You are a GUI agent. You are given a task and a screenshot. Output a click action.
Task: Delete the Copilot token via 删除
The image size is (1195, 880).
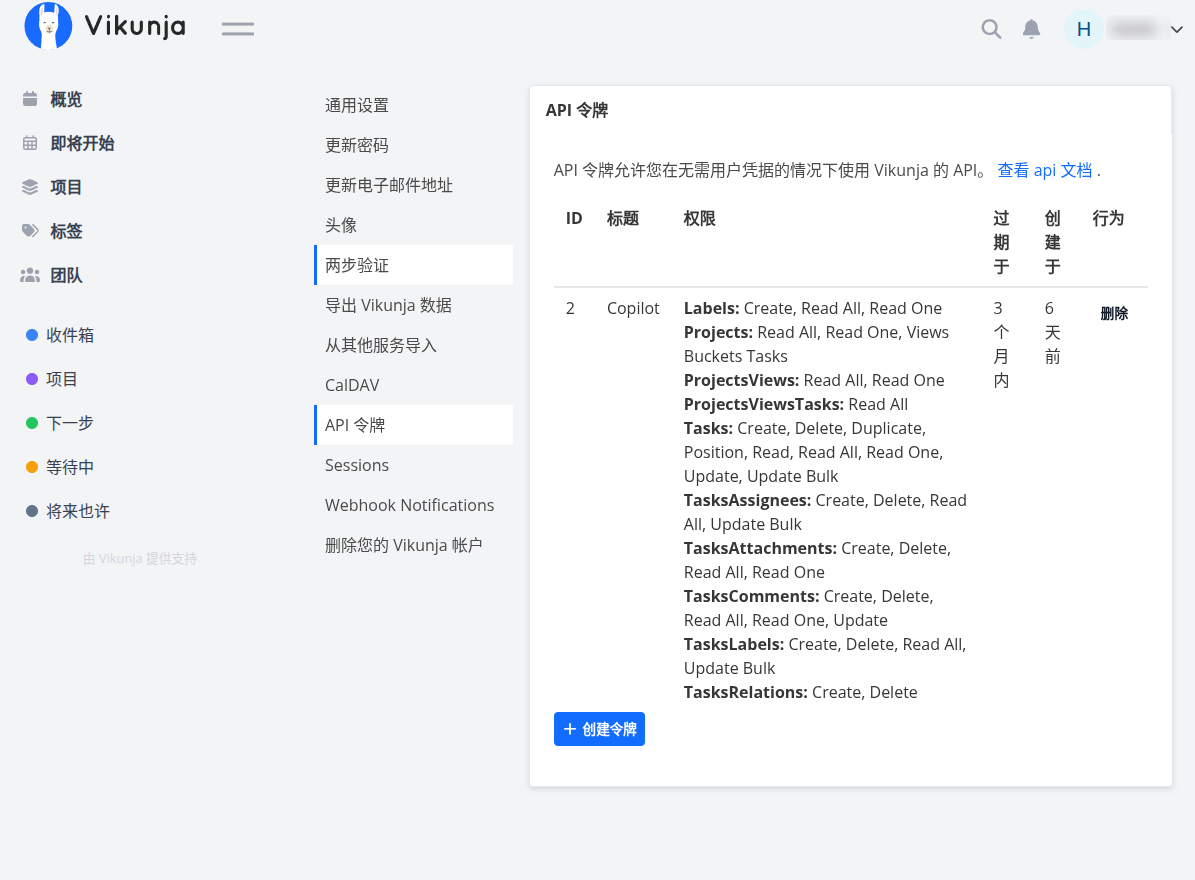[x=1113, y=313]
